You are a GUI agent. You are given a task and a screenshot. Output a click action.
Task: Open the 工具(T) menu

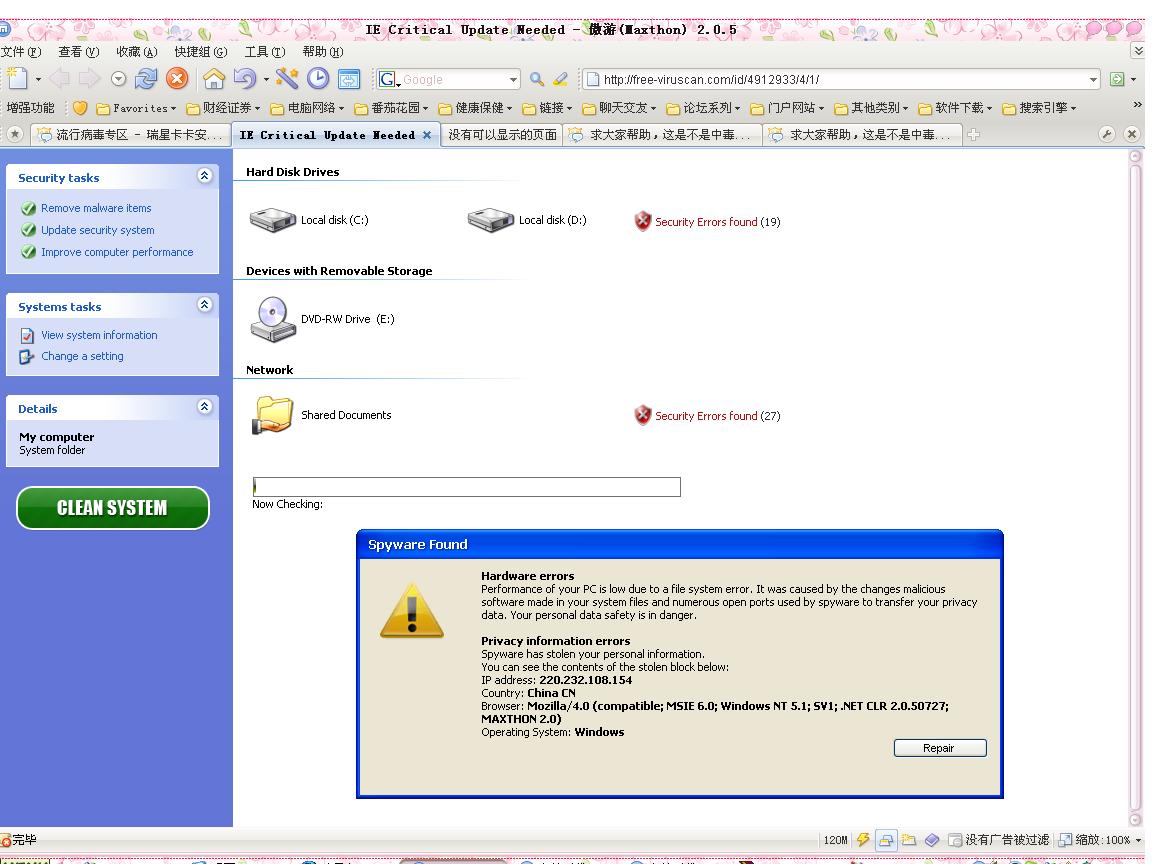(x=264, y=51)
